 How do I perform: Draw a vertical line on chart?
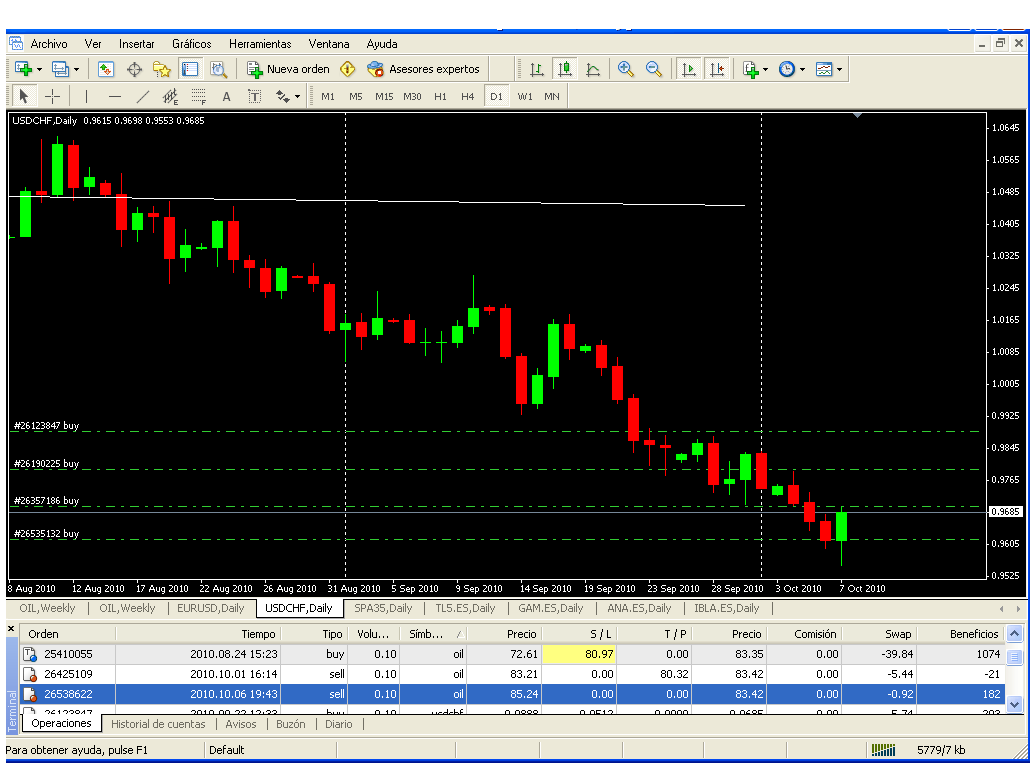[86, 97]
